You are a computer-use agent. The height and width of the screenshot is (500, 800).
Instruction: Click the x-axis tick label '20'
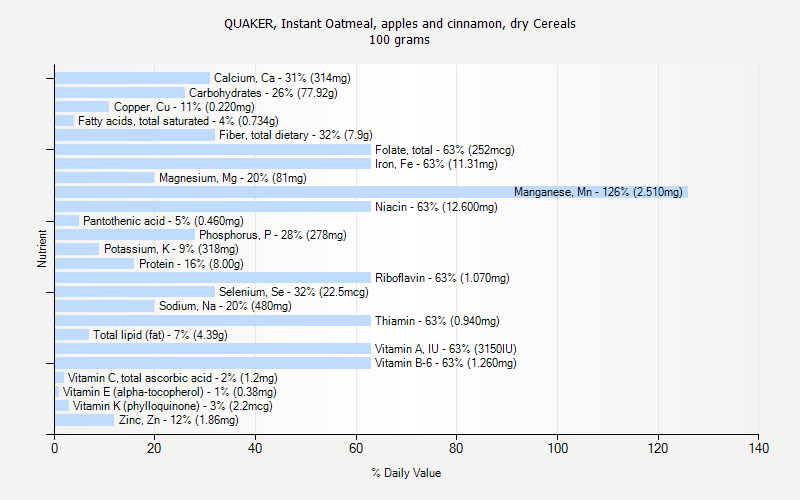tap(154, 448)
